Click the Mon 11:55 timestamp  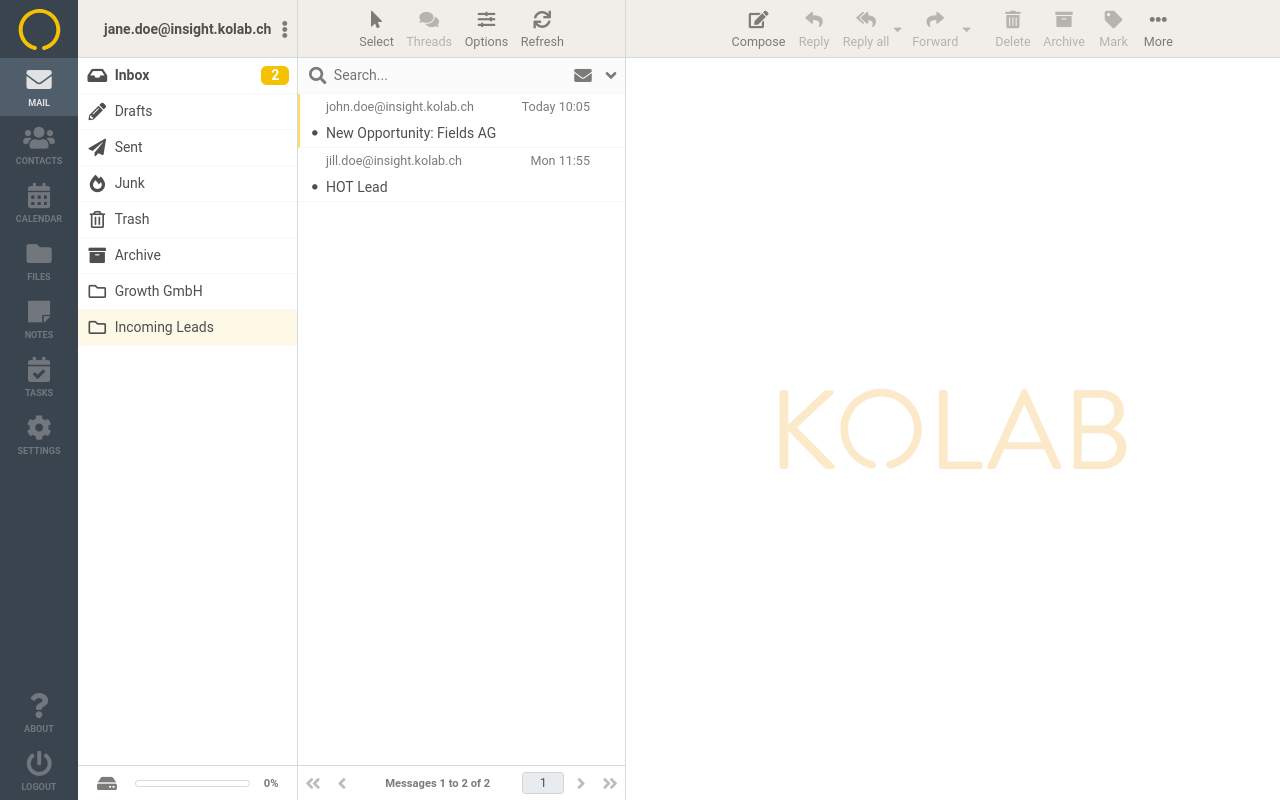(x=560, y=160)
